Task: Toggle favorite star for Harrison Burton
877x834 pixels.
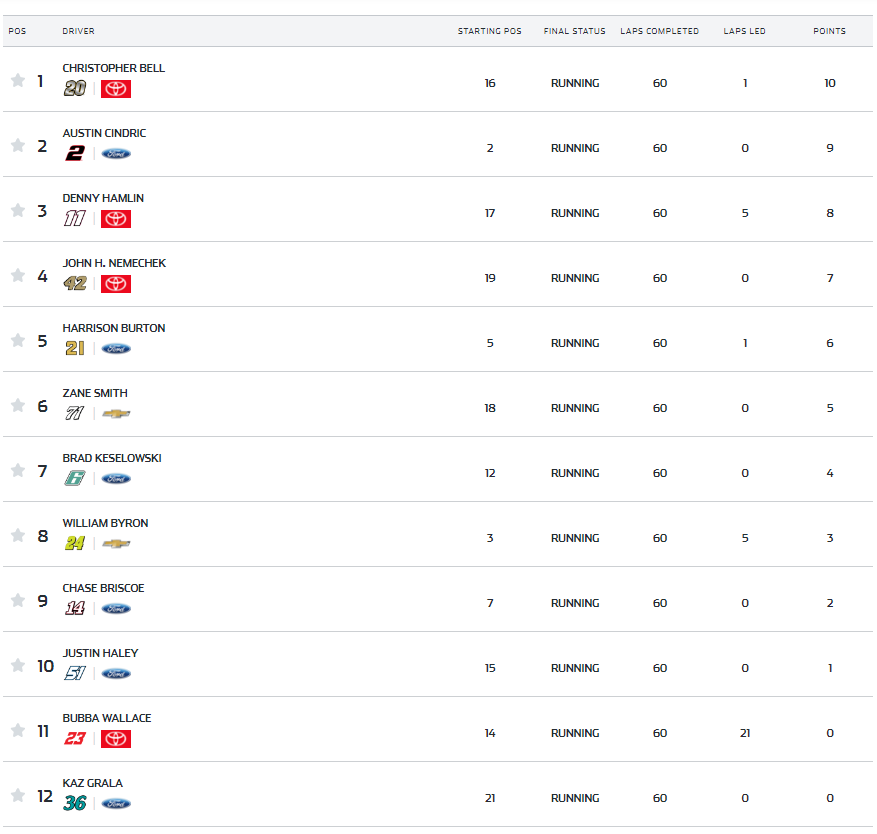Action: (x=18, y=340)
